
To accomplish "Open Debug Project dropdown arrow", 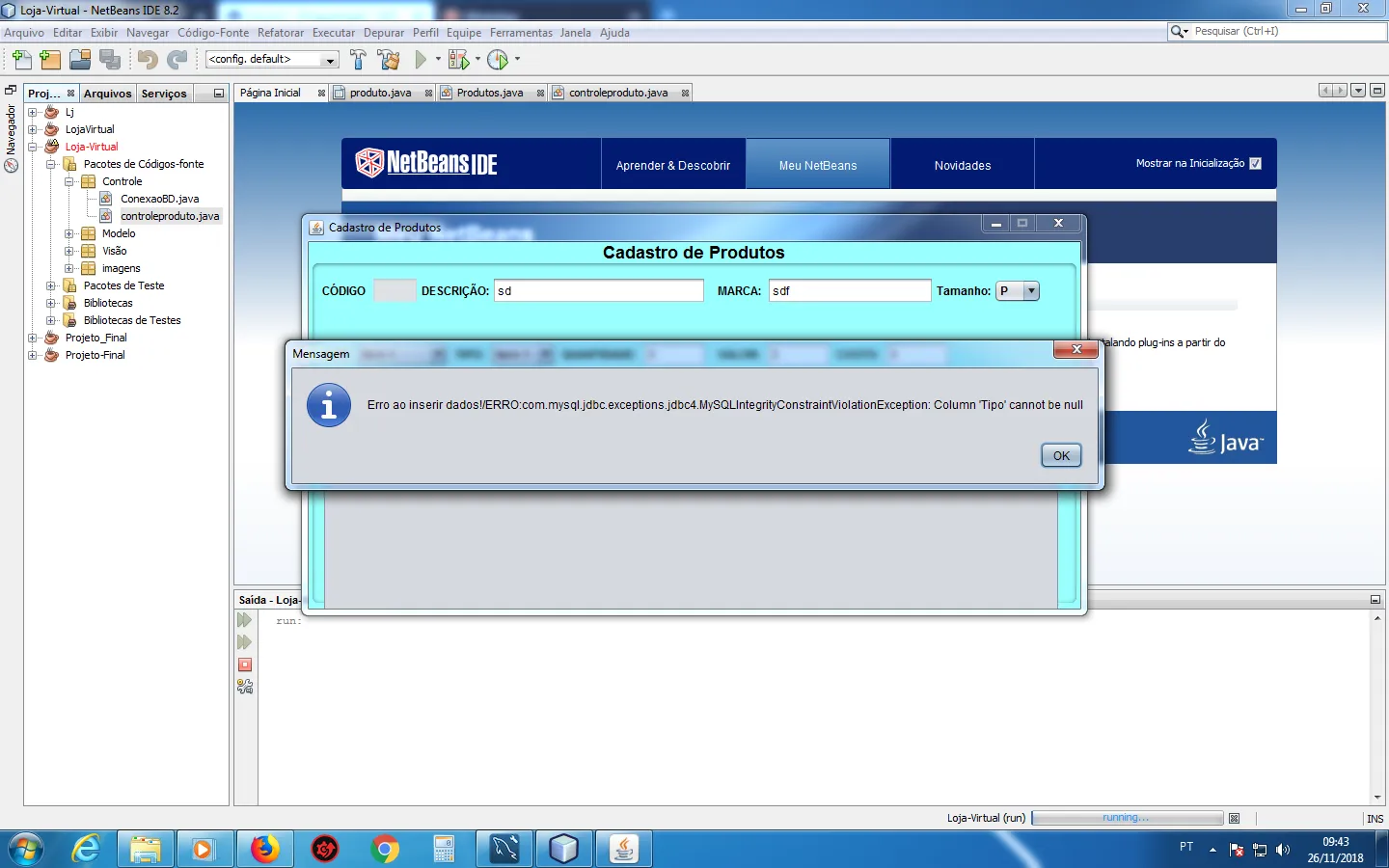I will (477, 60).
